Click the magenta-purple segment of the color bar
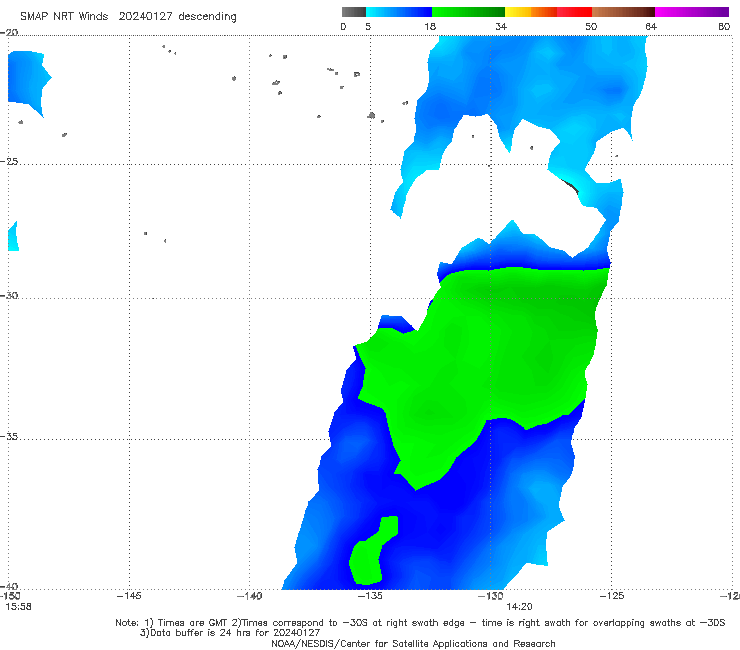The height and width of the screenshot is (650, 740). (x=692, y=12)
